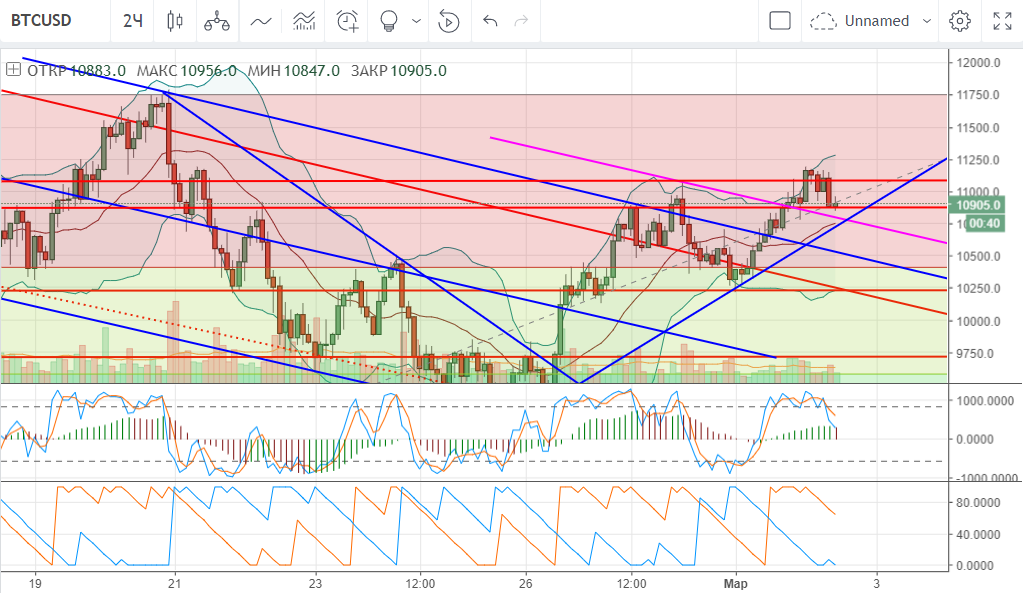Create an alert with the alarm clock icon

click(348, 21)
